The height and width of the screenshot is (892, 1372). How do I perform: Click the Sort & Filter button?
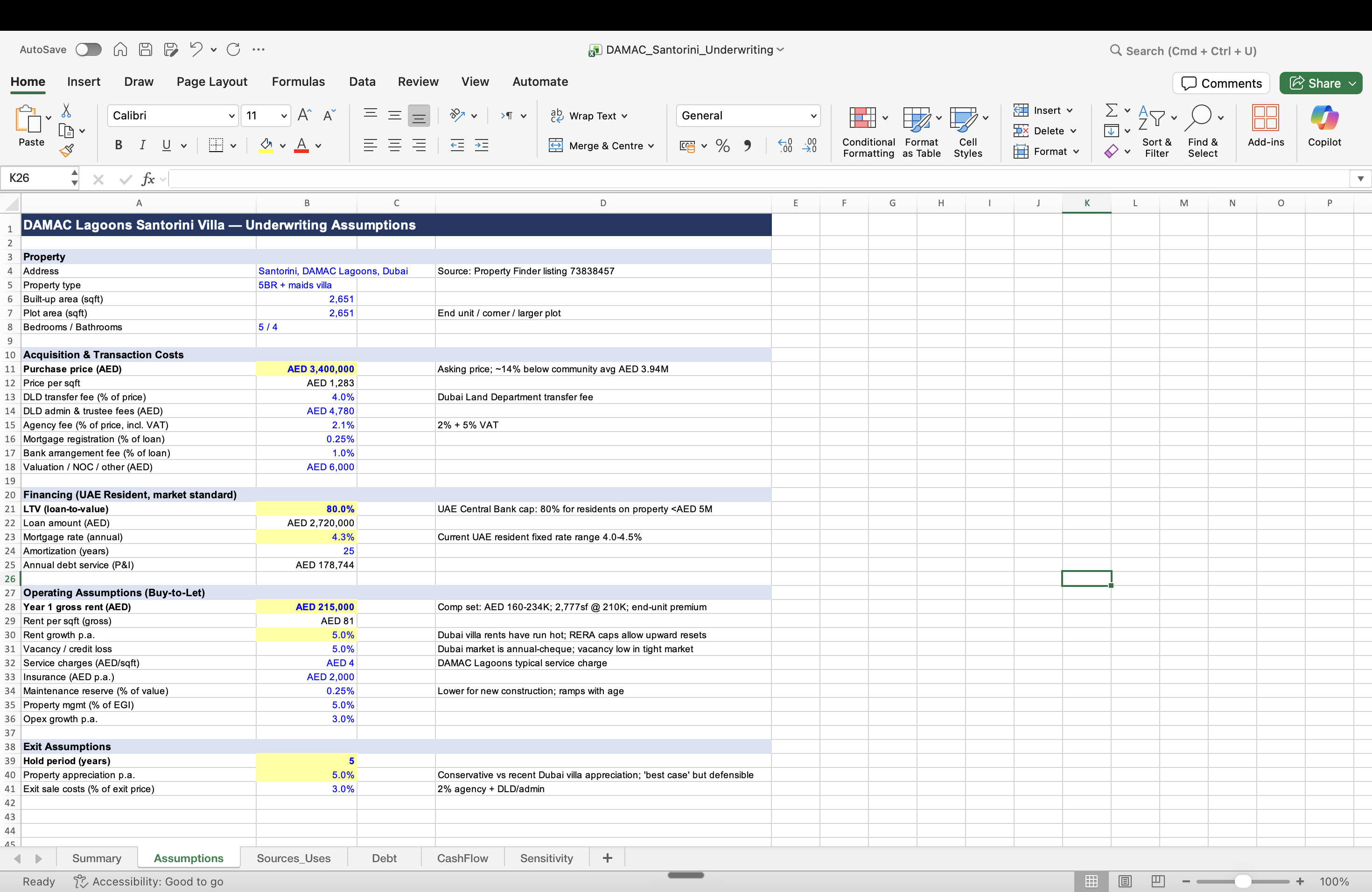(x=1156, y=132)
